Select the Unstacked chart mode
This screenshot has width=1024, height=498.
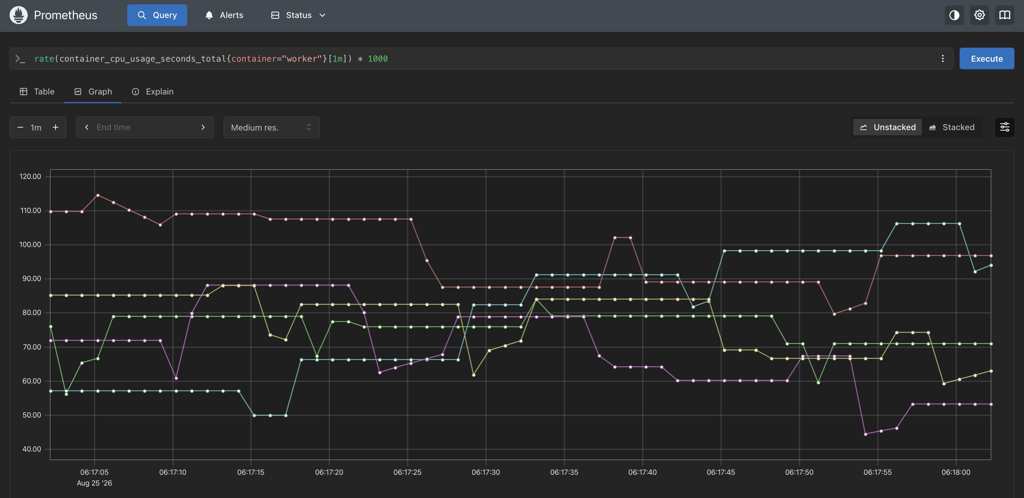coord(888,127)
